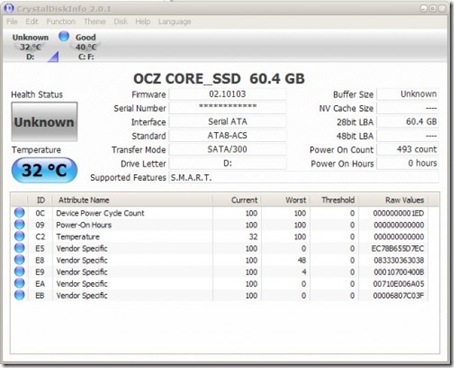The width and height of the screenshot is (454, 368).
Task: Click the Raw Values column header
Action: tap(393, 200)
